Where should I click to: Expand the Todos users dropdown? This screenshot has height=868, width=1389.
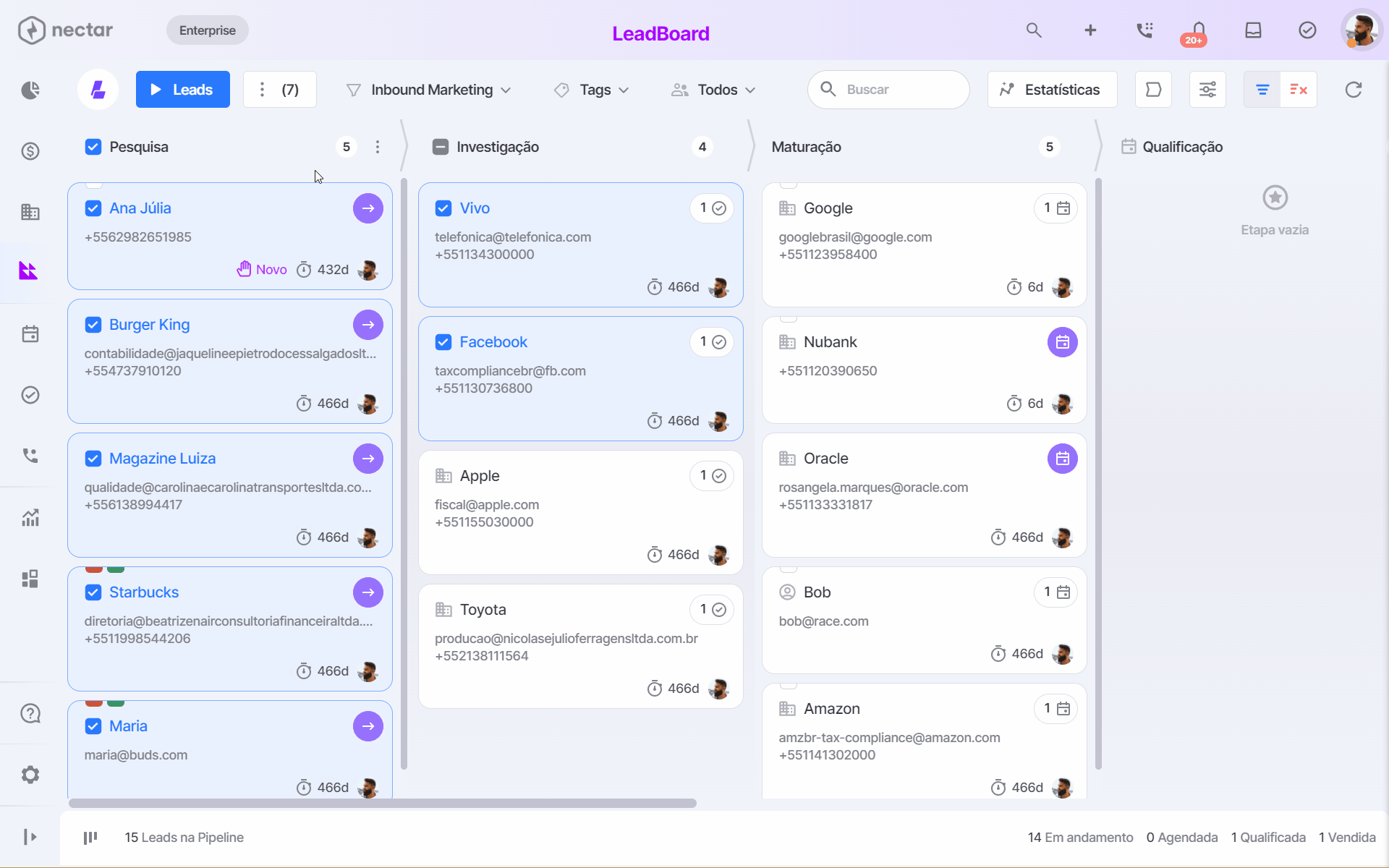point(713,90)
